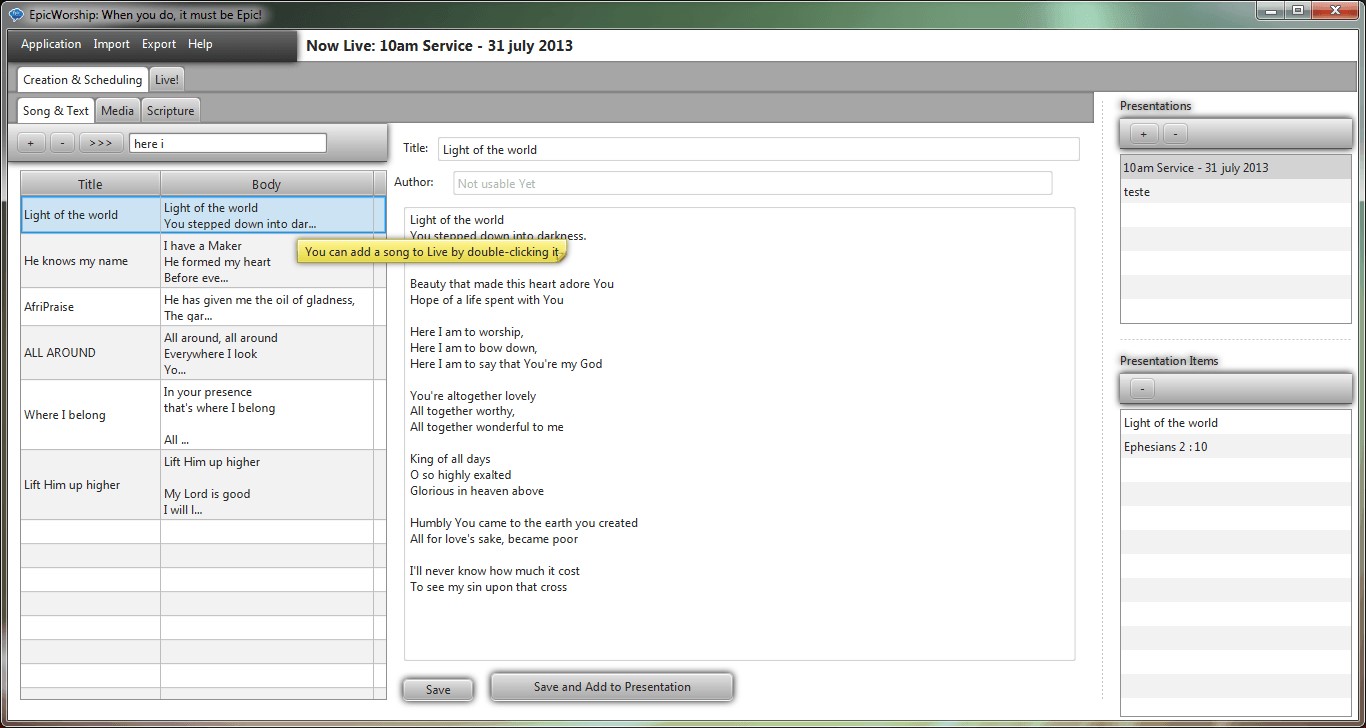Screen dimensions: 1366x728
Task: Switch to the Live! tab
Action: pos(167,80)
